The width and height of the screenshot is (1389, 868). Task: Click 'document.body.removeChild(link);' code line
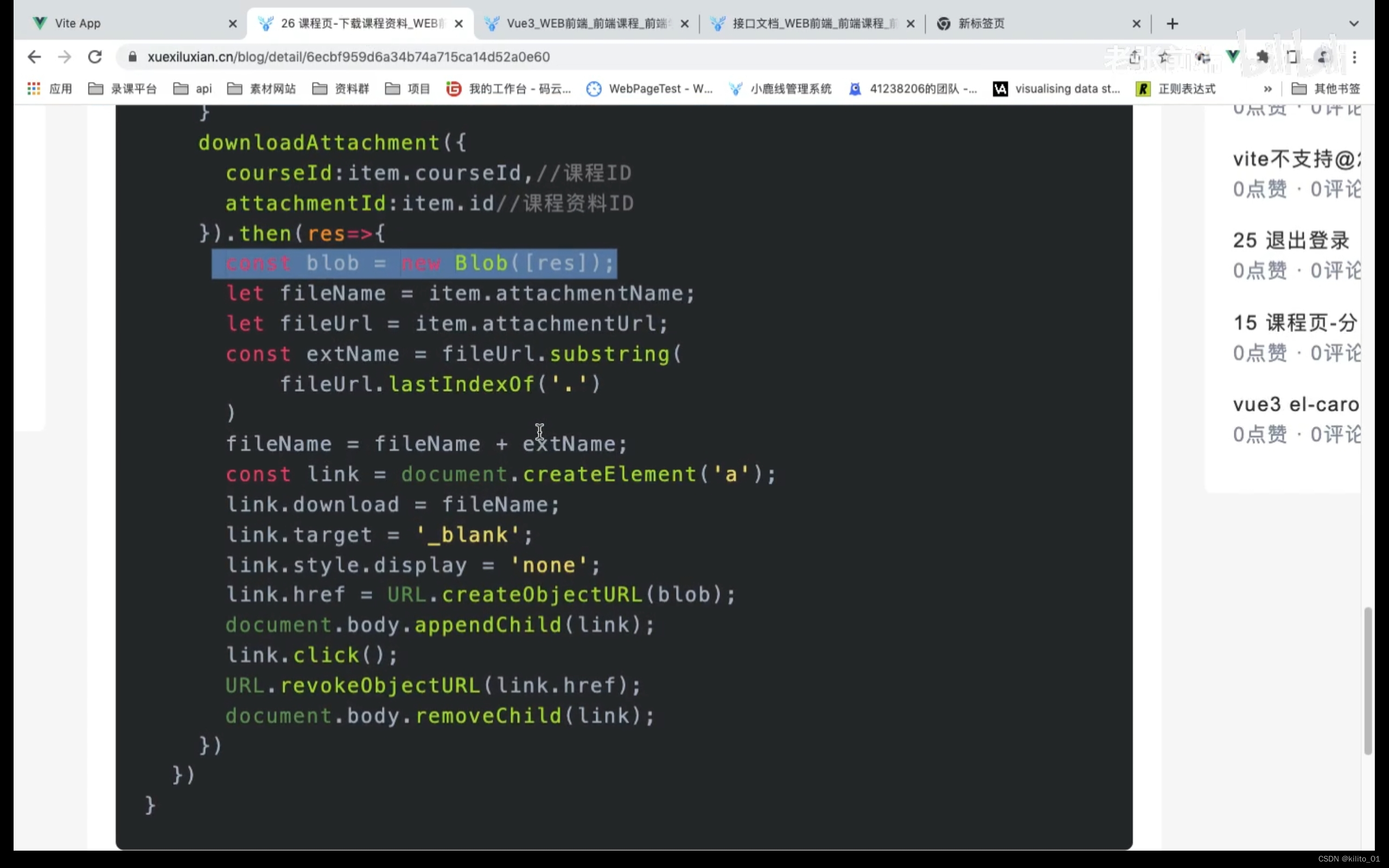click(440, 716)
